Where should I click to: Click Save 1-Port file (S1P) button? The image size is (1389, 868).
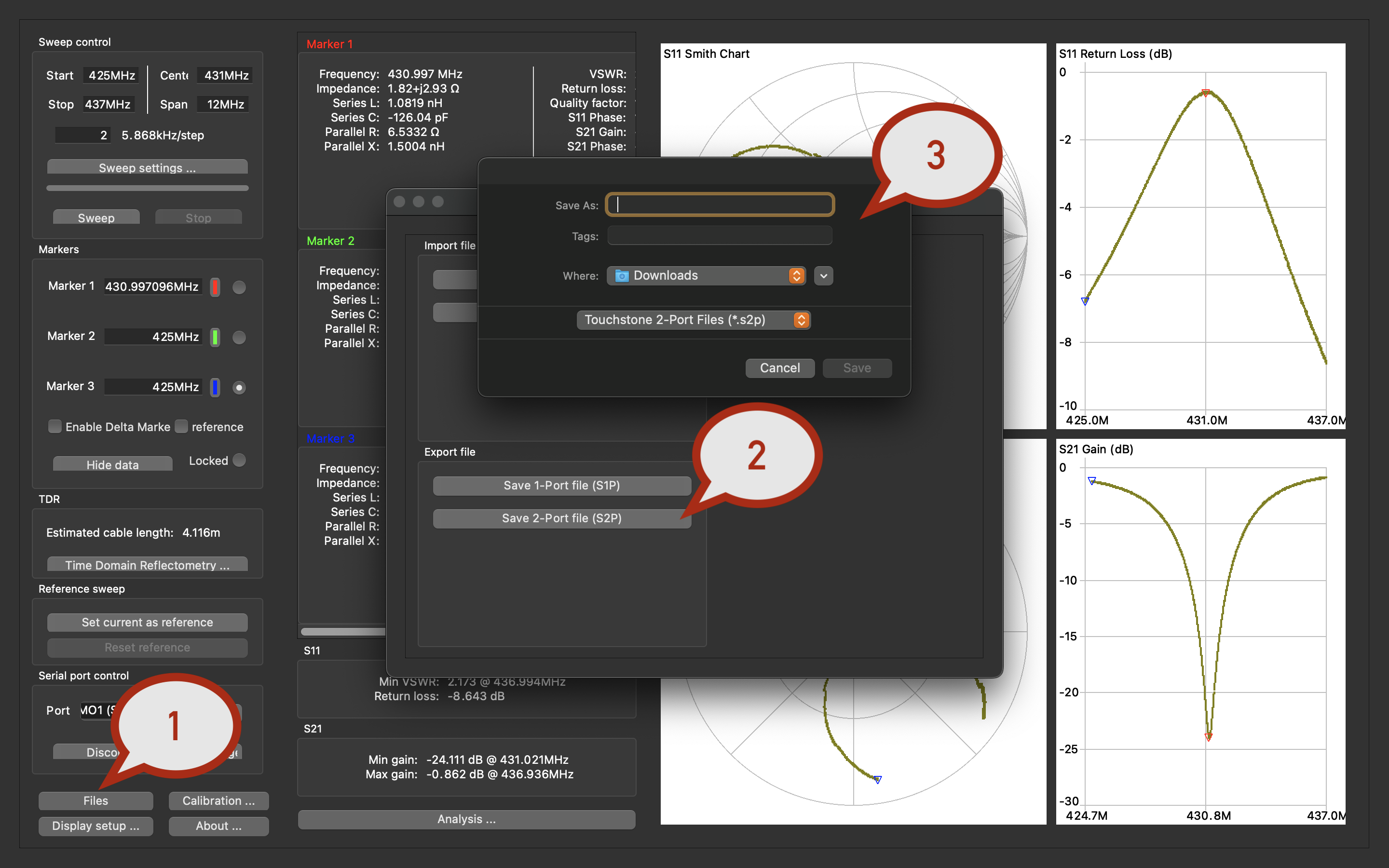(x=561, y=485)
